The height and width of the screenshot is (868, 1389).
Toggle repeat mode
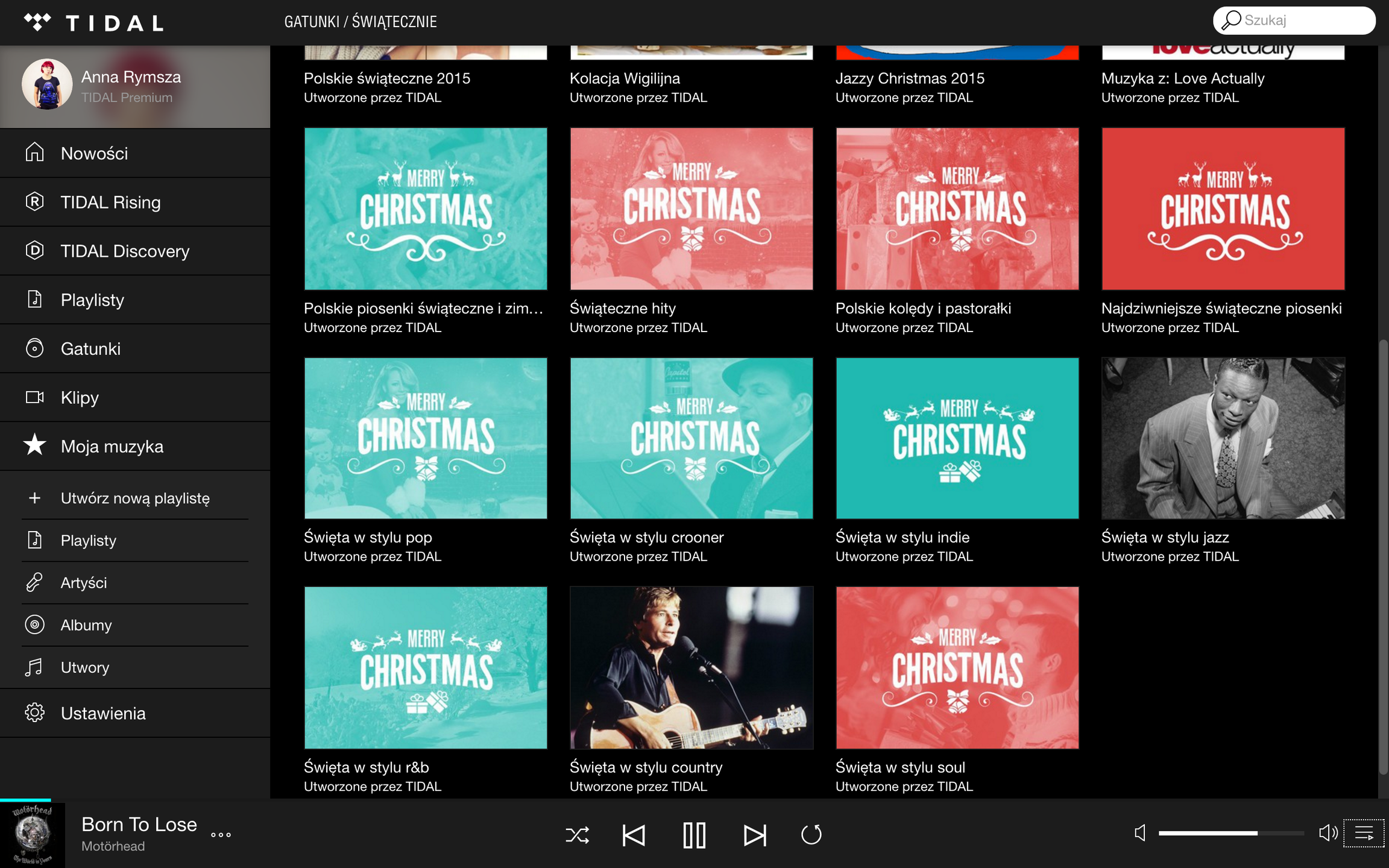tap(811, 835)
